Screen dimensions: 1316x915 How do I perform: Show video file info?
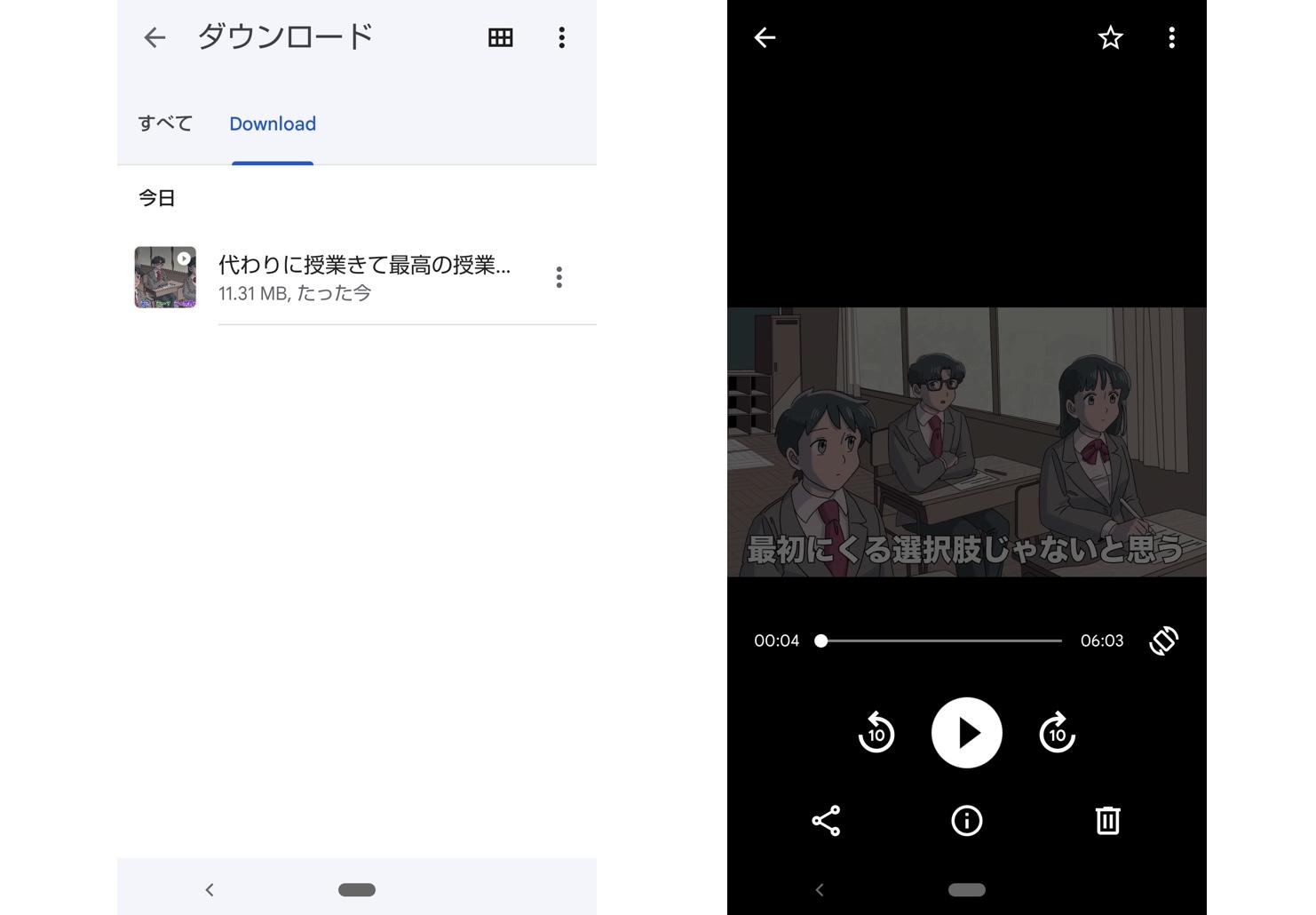[967, 821]
